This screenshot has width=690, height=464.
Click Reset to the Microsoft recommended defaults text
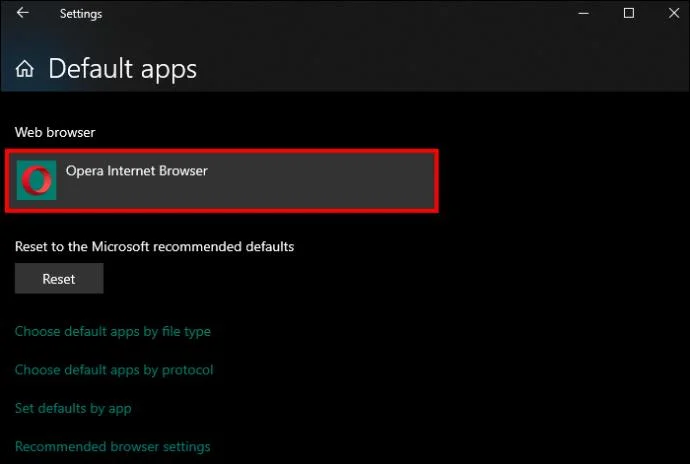click(154, 247)
